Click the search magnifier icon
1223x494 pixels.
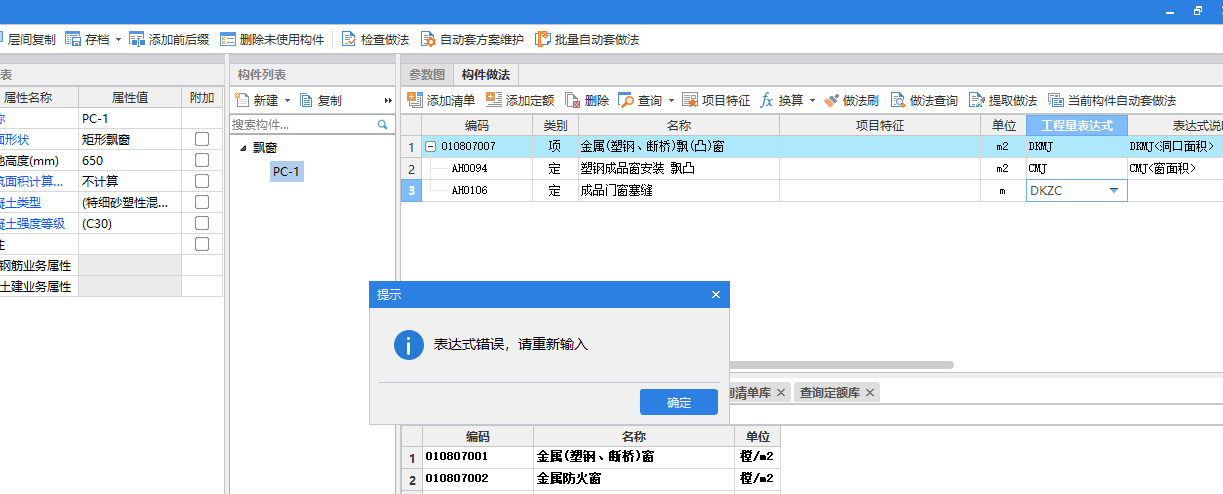tap(382, 125)
